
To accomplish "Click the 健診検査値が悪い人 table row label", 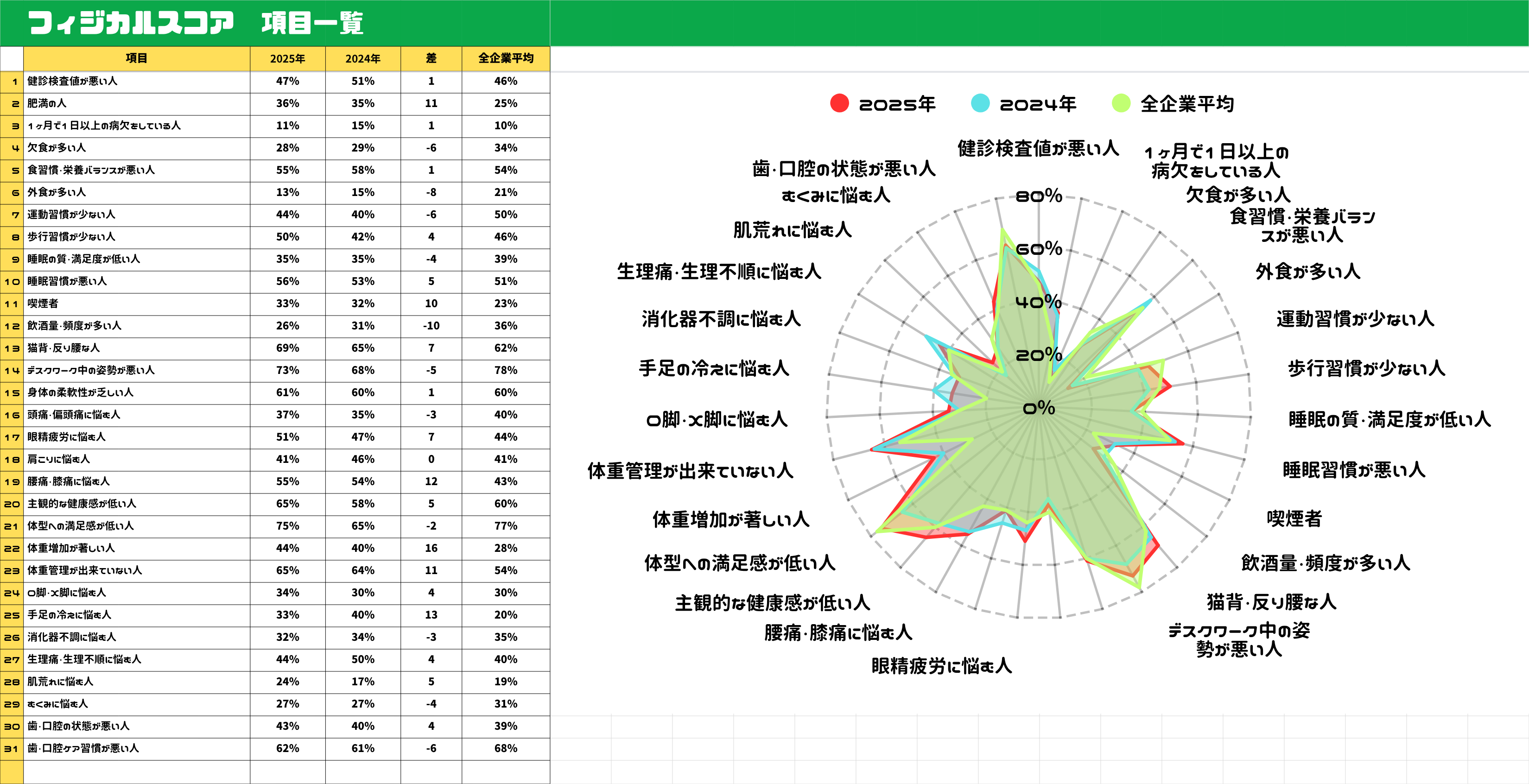I will click(72, 81).
